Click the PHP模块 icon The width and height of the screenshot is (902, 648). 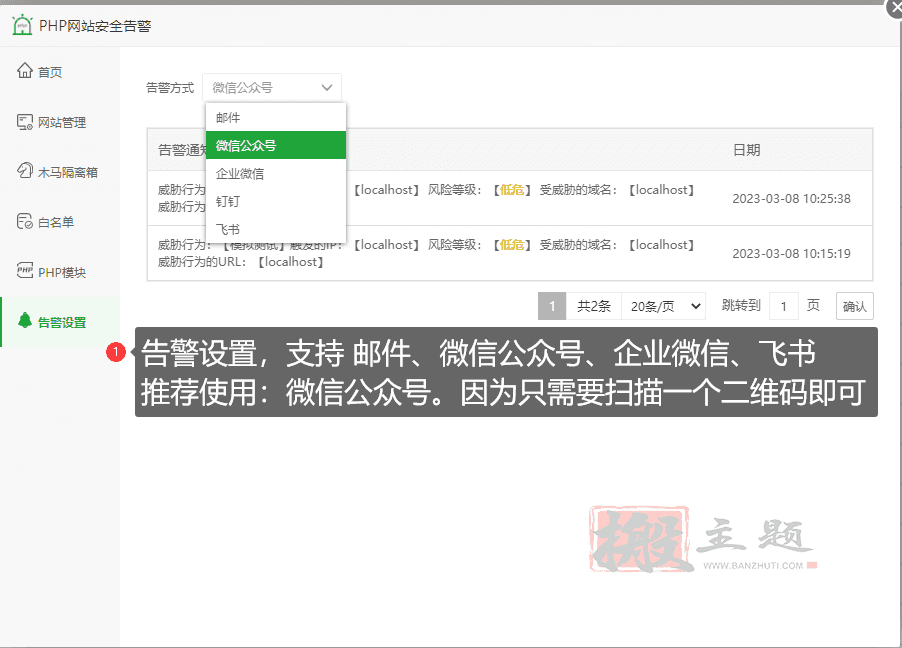coord(25,270)
